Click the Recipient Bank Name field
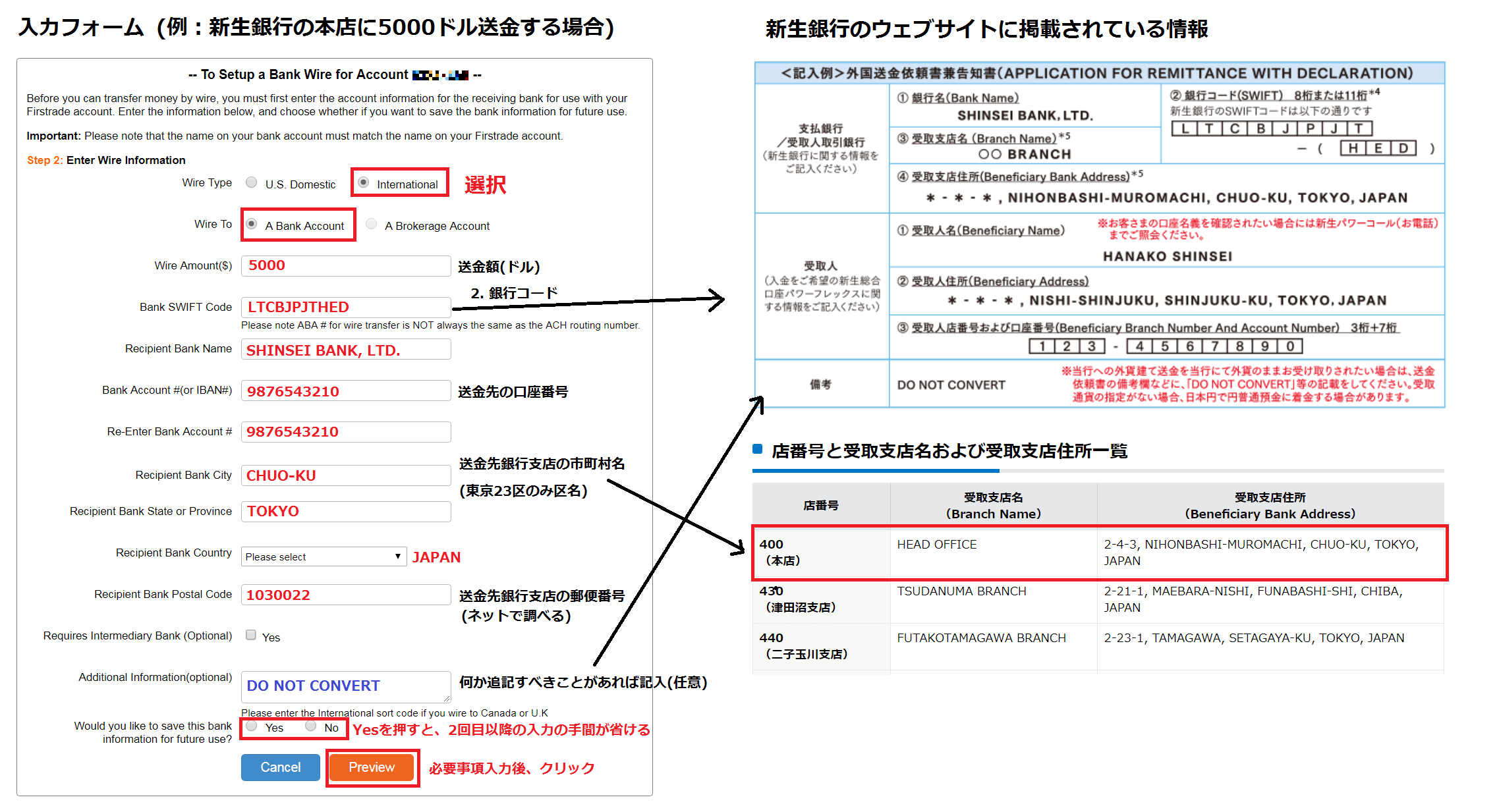 pos(345,349)
